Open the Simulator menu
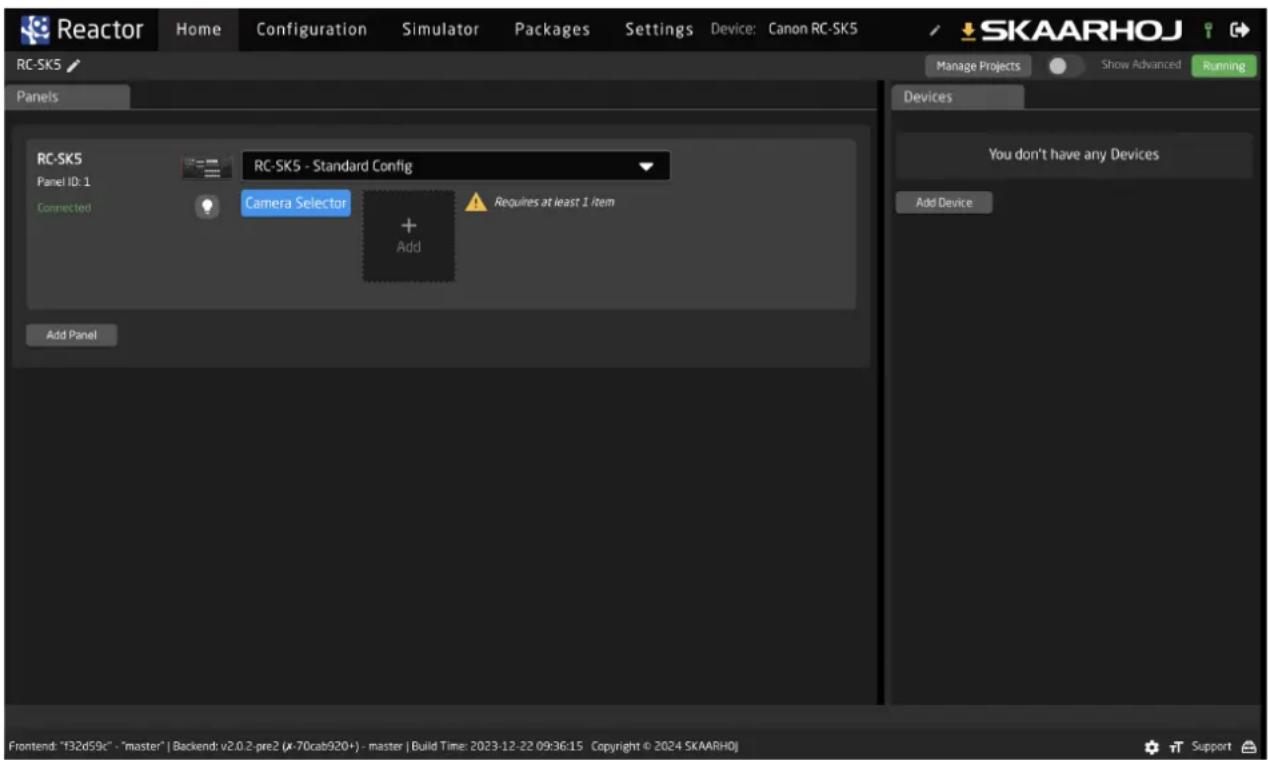 pos(440,29)
